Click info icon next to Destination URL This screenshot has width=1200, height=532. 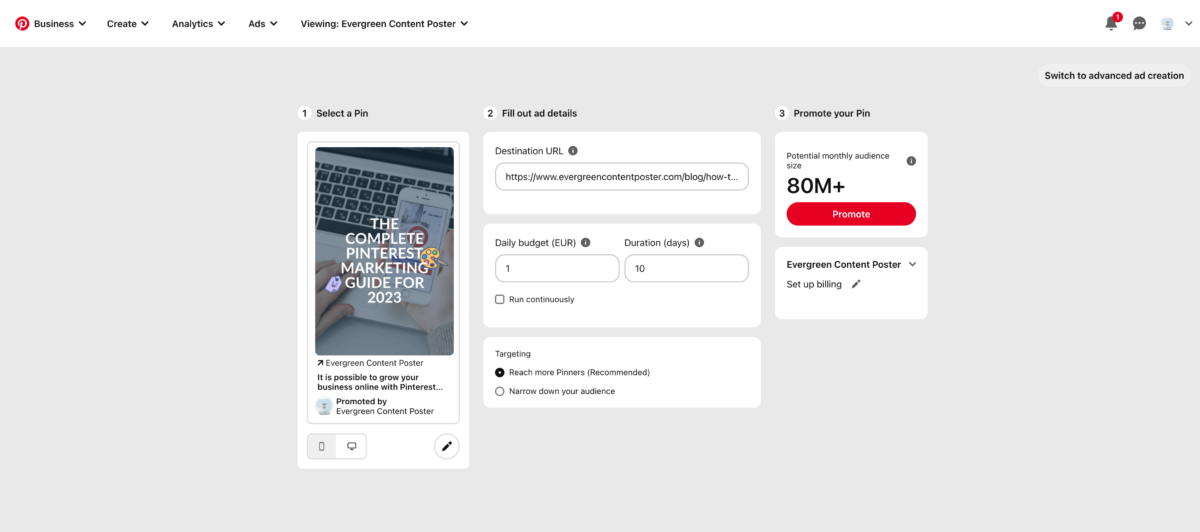pyautogui.click(x=573, y=151)
